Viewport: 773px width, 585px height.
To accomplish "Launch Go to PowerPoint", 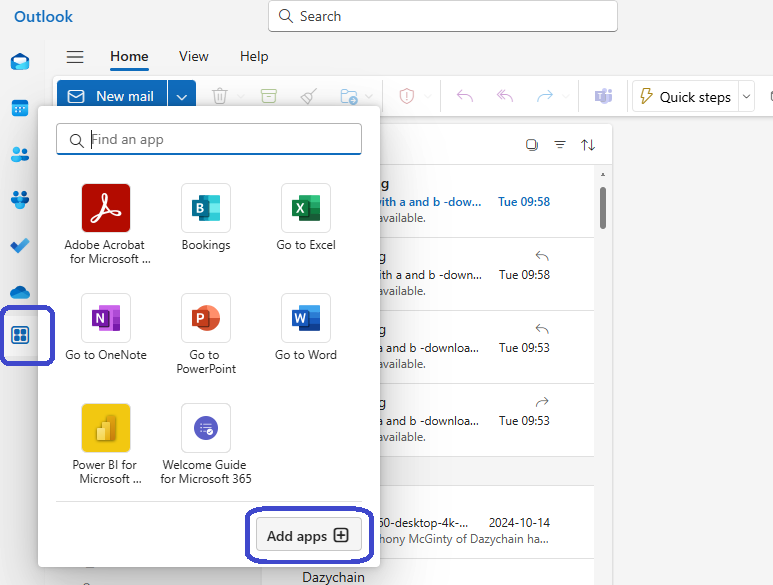I will pos(206,318).
